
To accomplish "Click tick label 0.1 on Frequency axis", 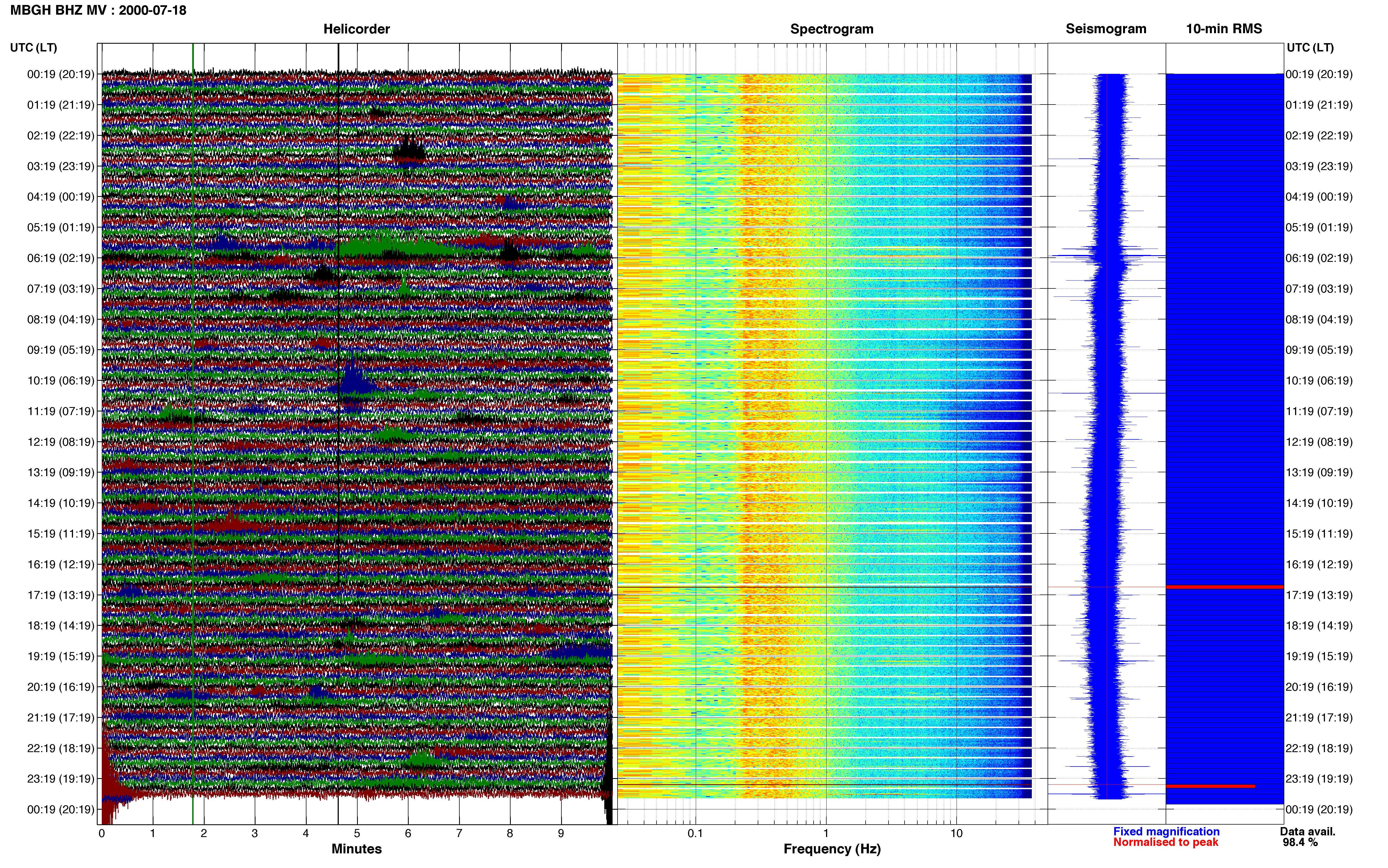I will 695,833.
